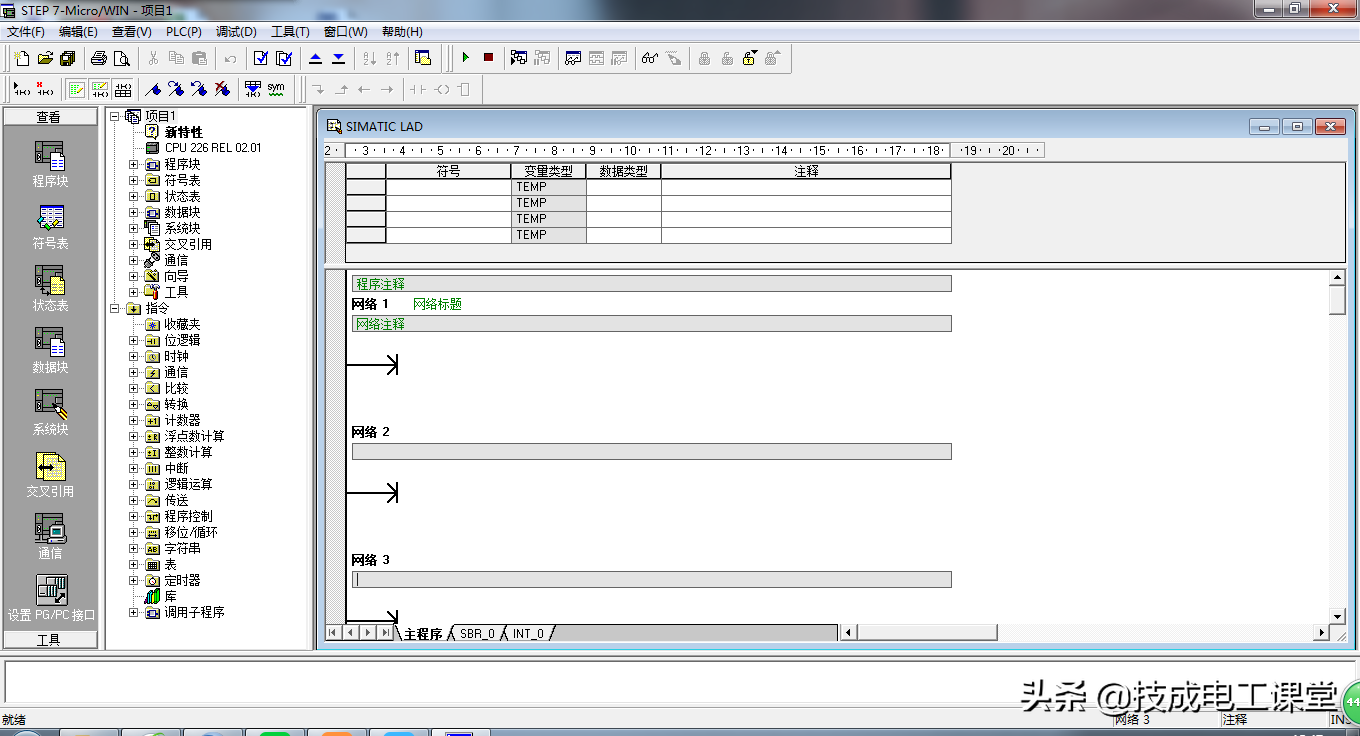Click the STOP (red square) toolbar icon
The width and height of the screenshot is (1360, 736).
click(x=488, y=58)
